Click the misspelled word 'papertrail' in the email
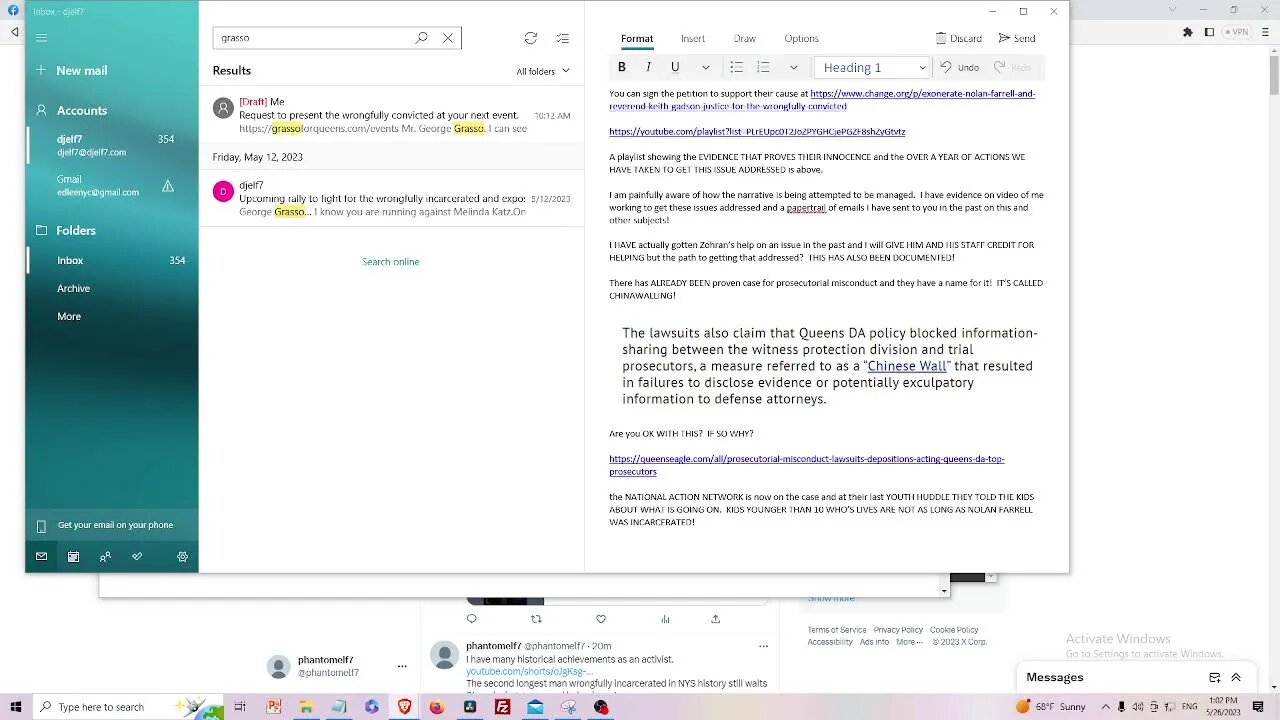This screenshot has height=720, width=1280. pos(806,208)
